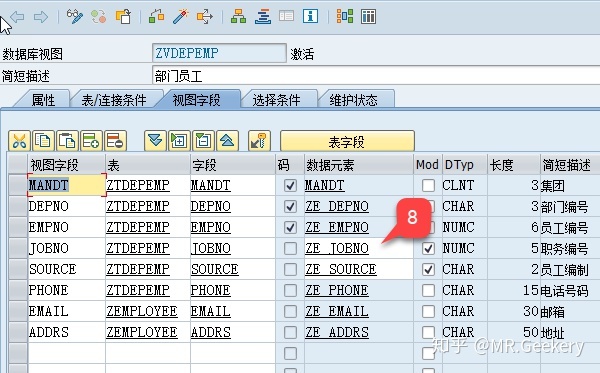Image resolution: width=600 pixels, height=373 pixels.
Task: Check the key checkbox for the PHONE row
Action: 290,290
